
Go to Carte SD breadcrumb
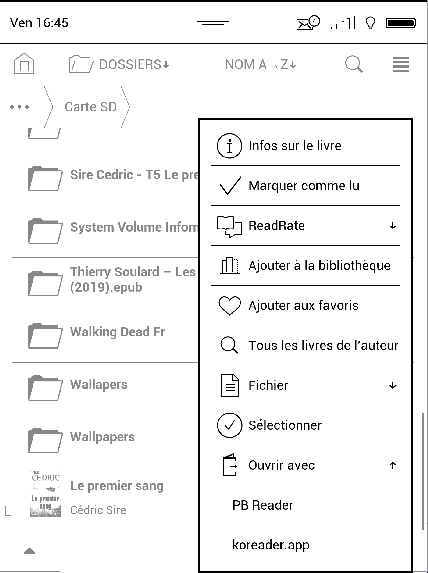91,107
